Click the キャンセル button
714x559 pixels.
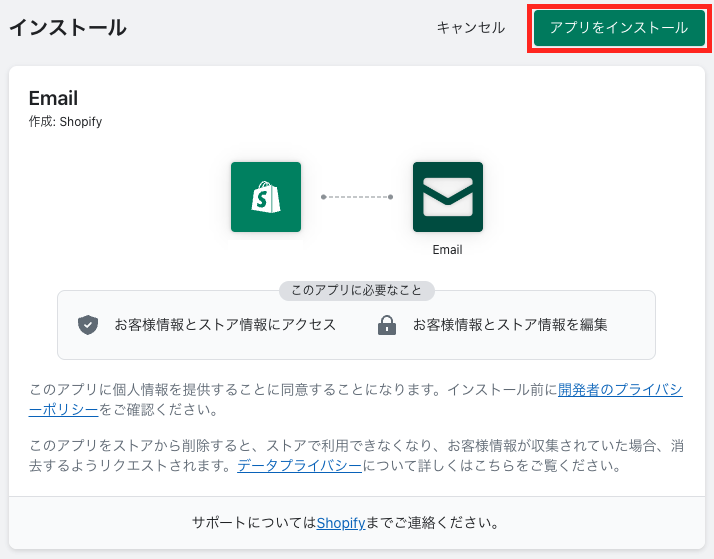pyautogui.click(x=471, y=28)
